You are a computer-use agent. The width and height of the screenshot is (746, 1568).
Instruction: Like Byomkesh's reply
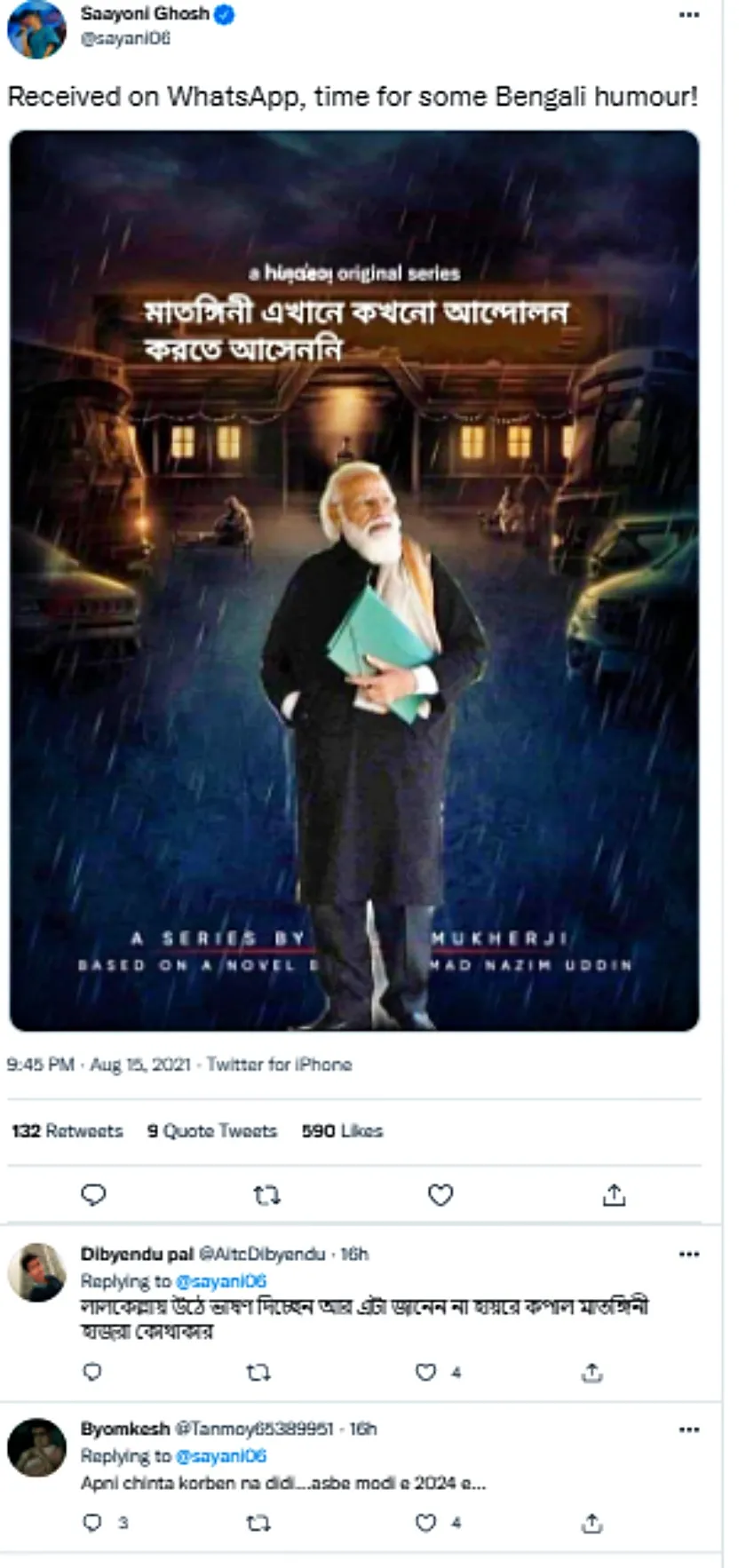[x=426, y=1523]
